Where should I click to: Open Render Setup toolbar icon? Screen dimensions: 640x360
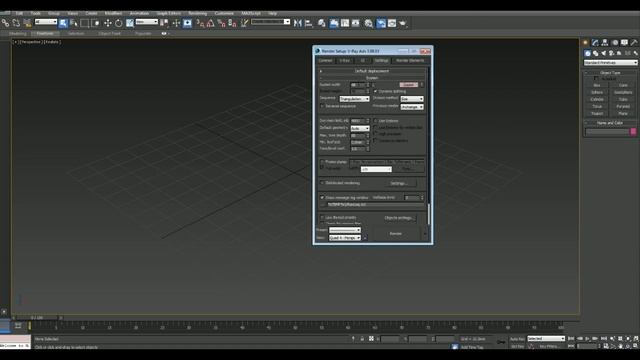[381, 23]
